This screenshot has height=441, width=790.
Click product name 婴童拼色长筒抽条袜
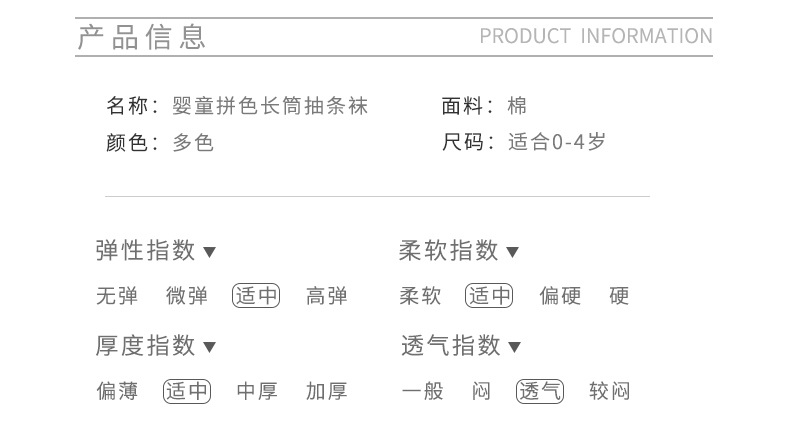pyautogui.click(x=271, y=106)
